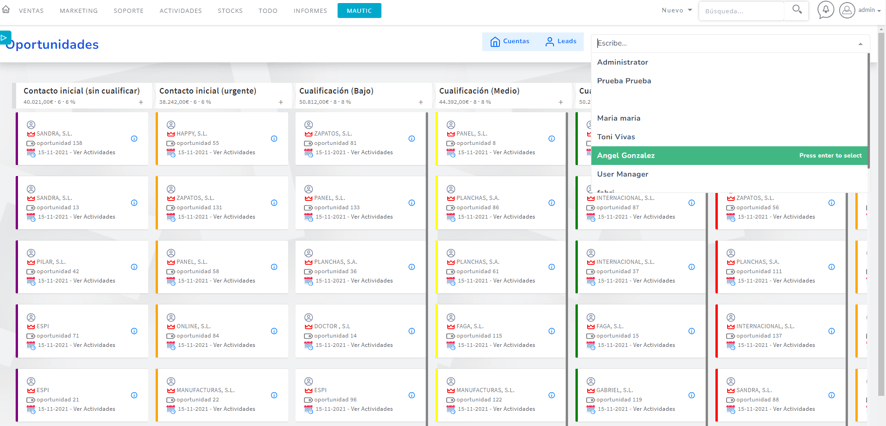
Task: Click the blue side-panel toggle arrow at left edge
Action: pos(5,38)
